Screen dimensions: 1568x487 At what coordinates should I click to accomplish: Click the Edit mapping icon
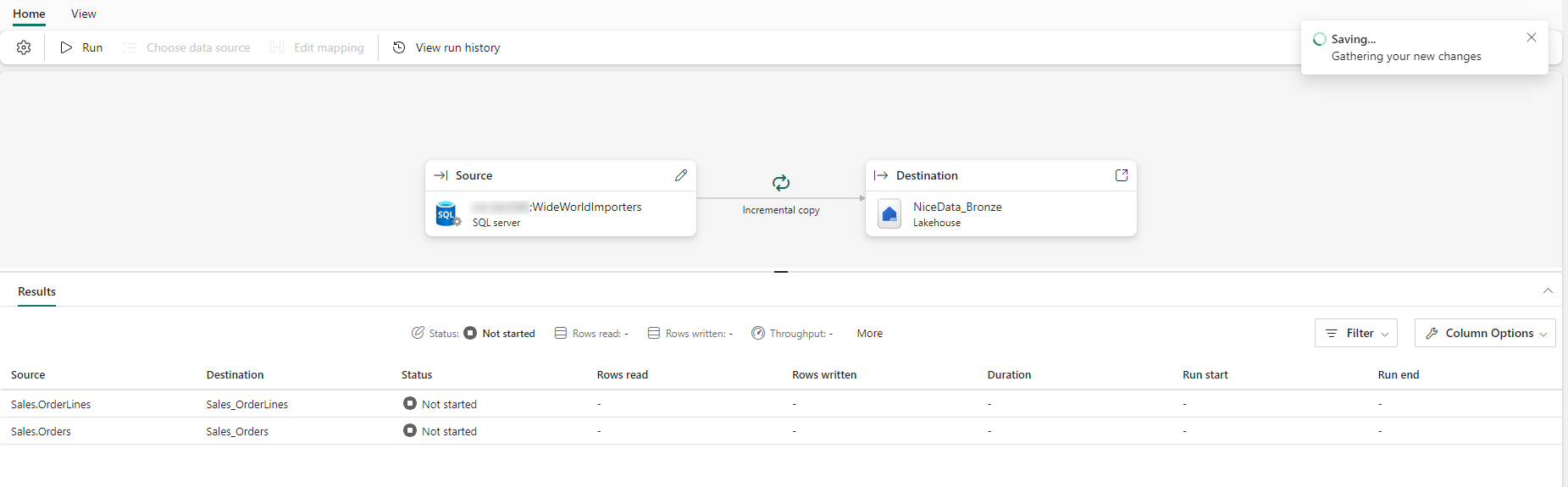point(277,47)
